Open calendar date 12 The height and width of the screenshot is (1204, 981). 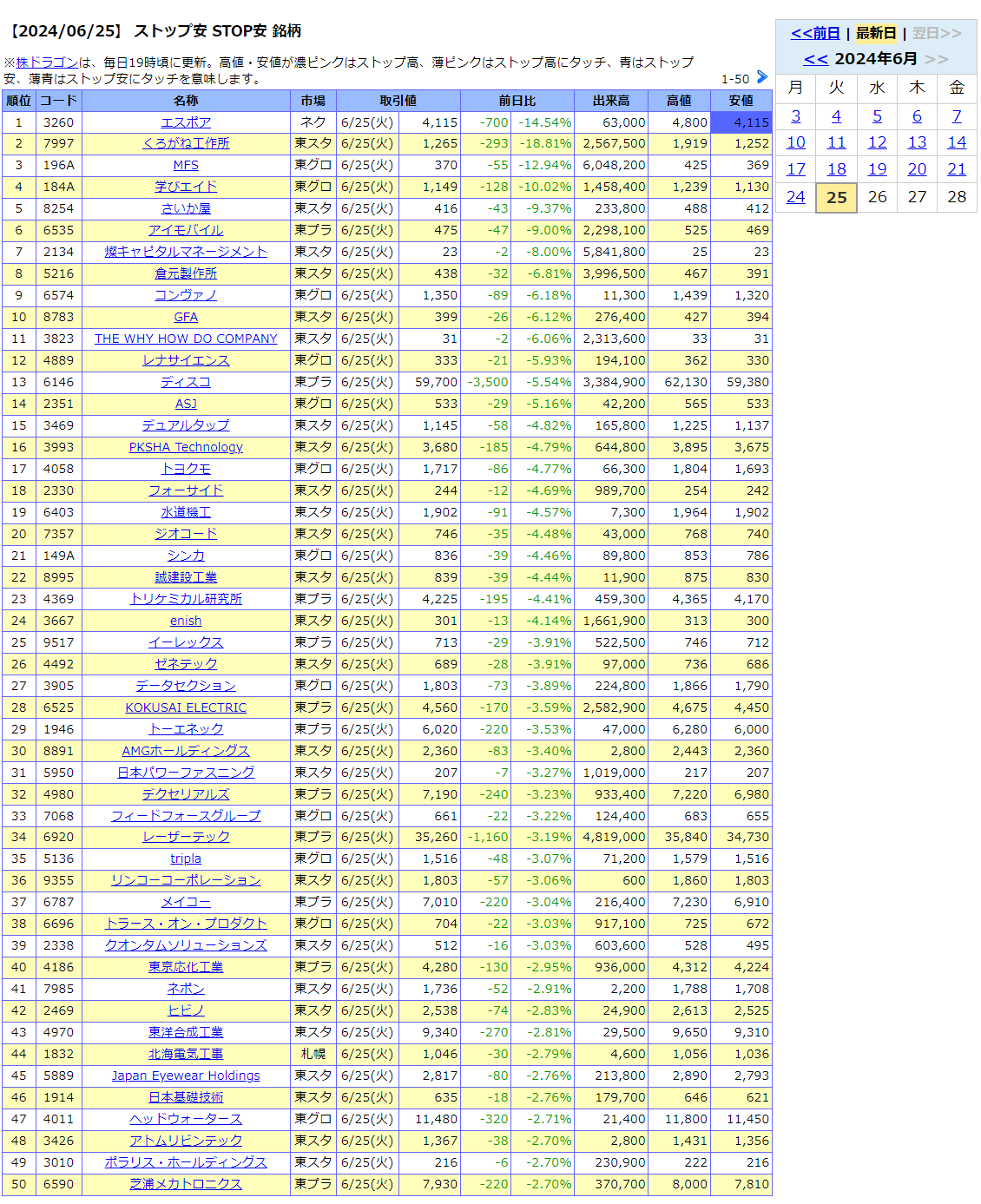pos(877,142)
